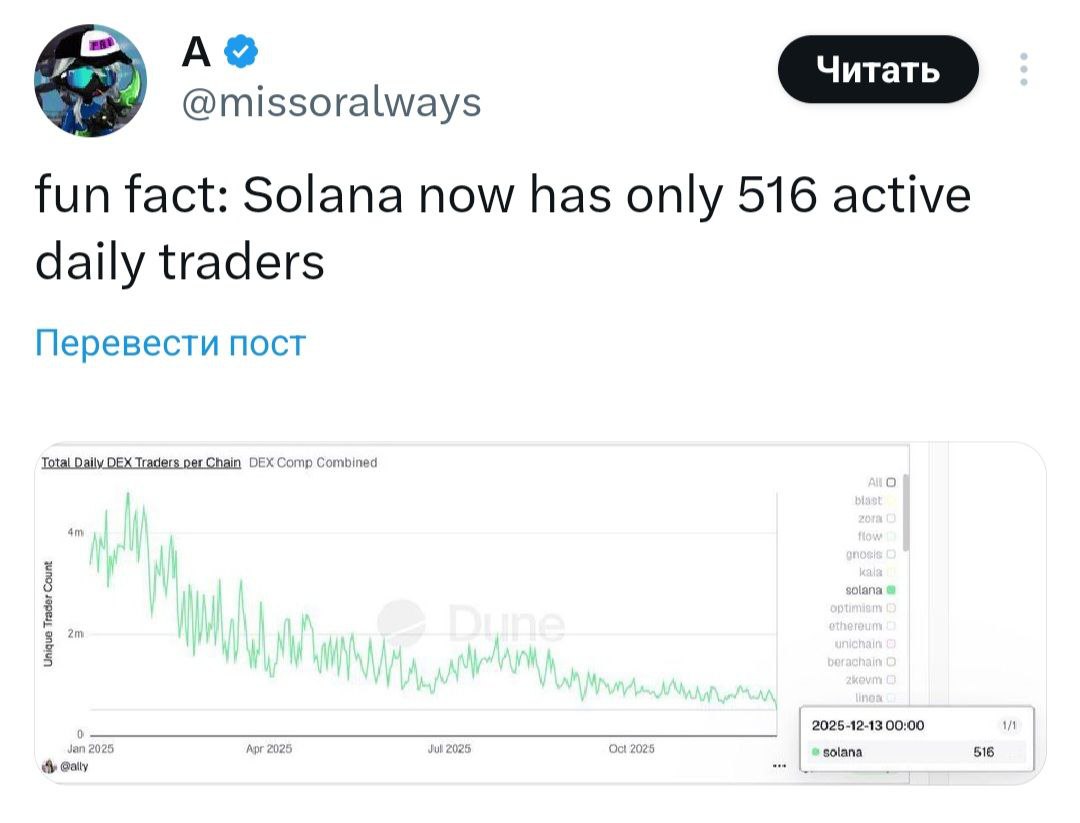Open the post options three-dot menu
Image resolution: width=1080 pixels, height=823 pixels.
coord(1022,68)
